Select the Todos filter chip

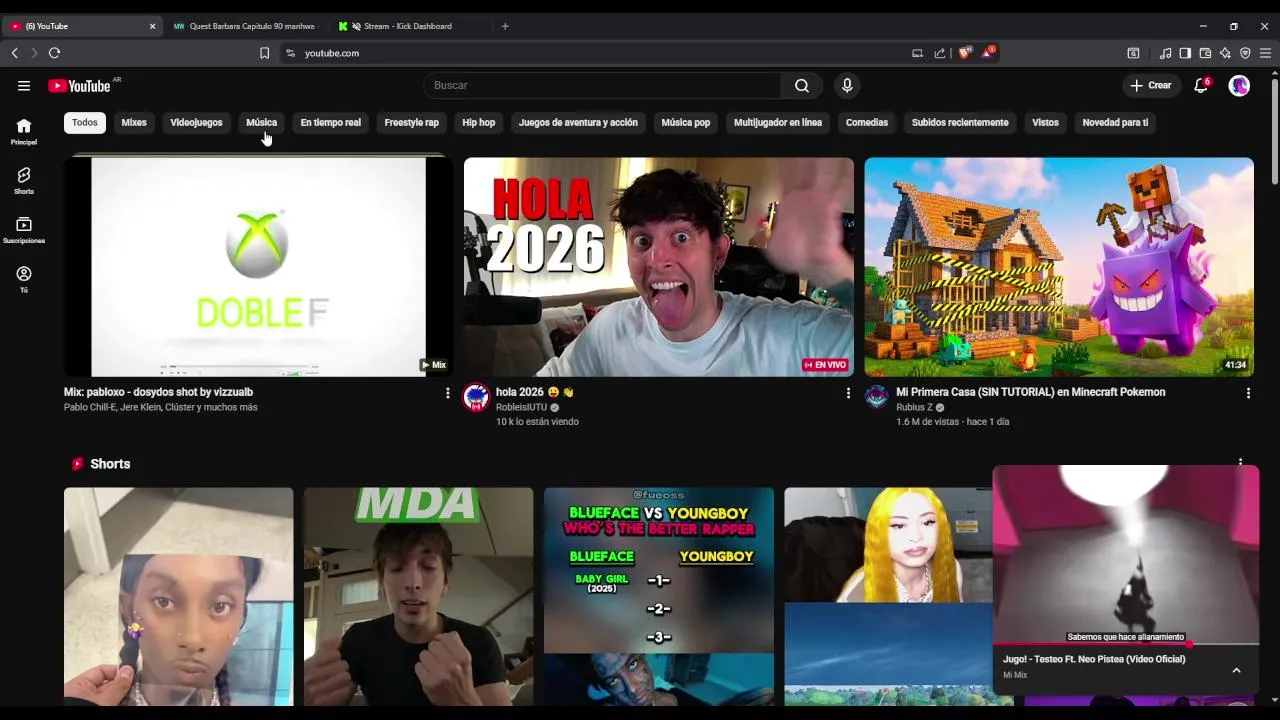click(85, 123)
